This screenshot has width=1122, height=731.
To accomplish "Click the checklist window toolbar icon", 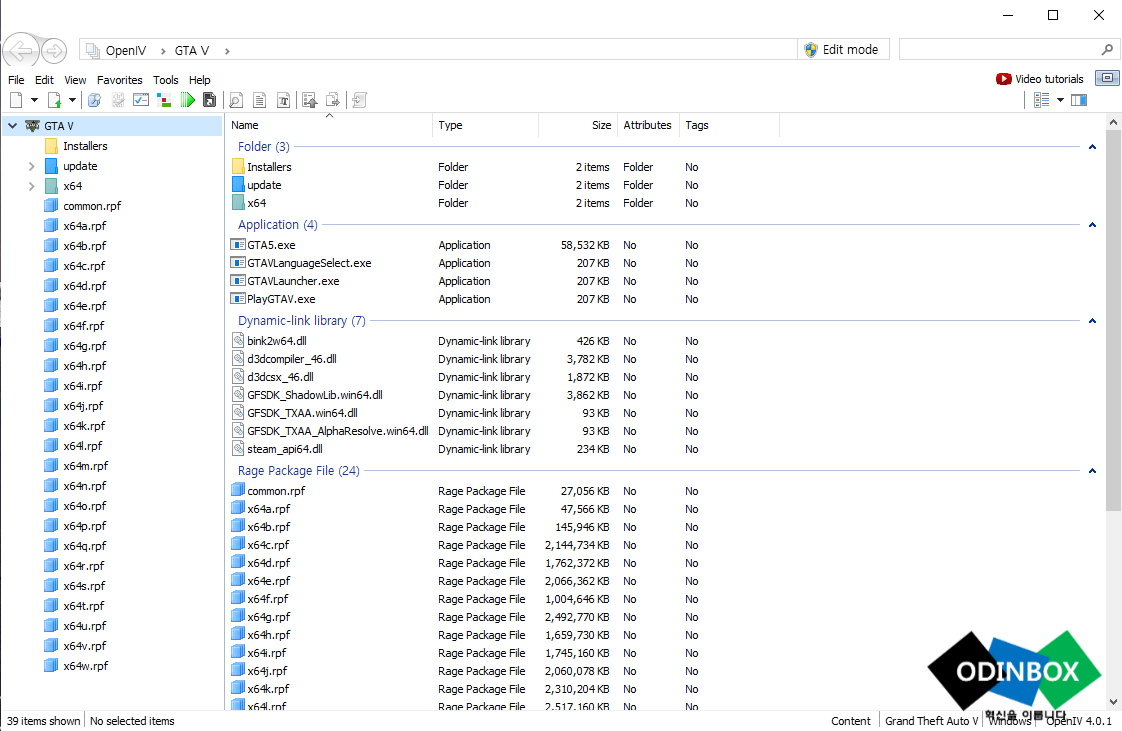I will [141, 100].
